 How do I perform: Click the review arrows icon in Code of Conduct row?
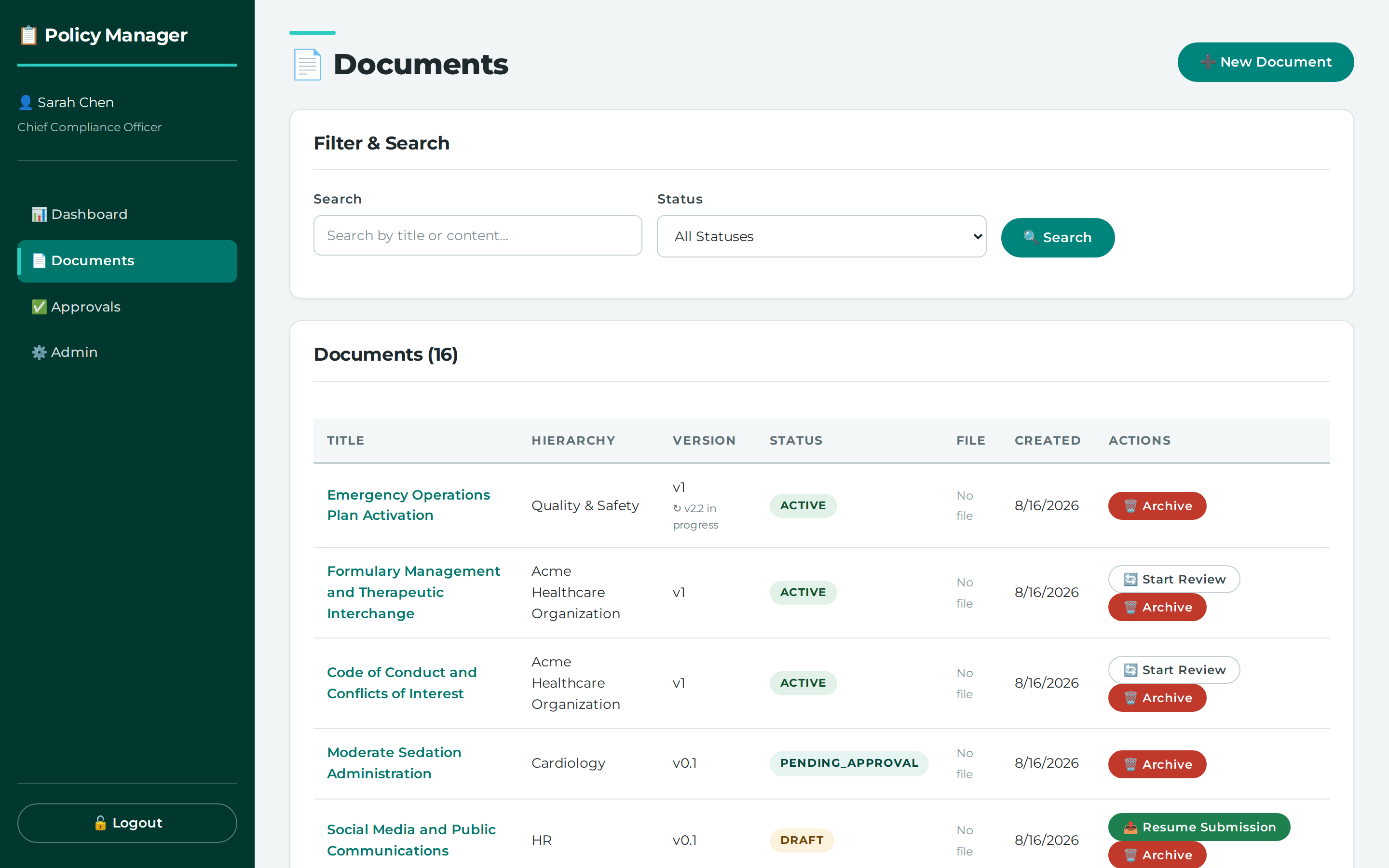tap(1130, 670)
